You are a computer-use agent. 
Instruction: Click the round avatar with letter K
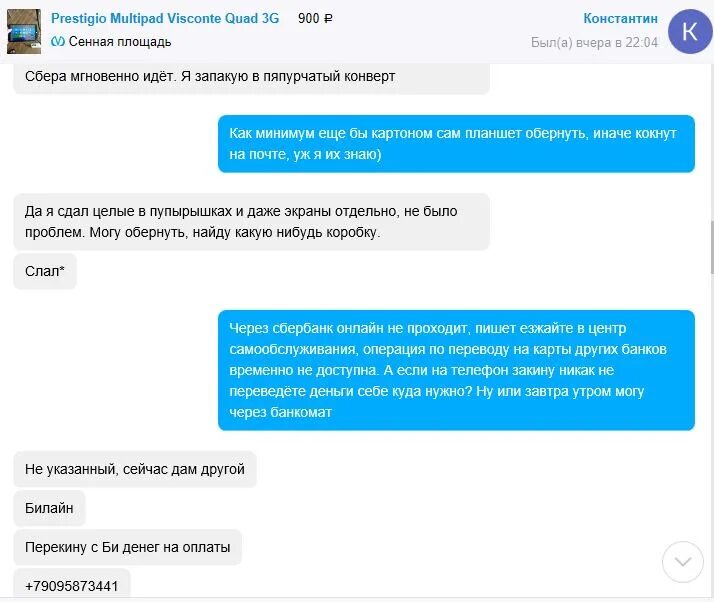[689, 31]
